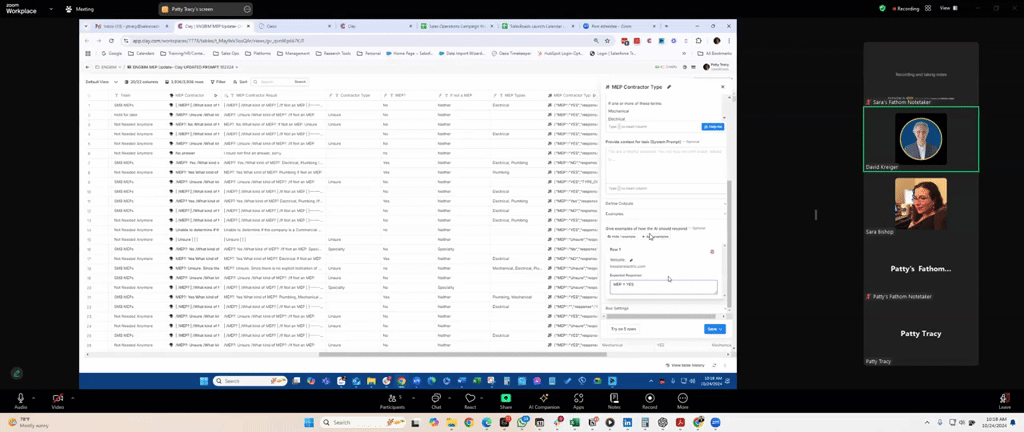1024x432 pixels.
Task: Expand the Run Settings section
Action: coord(617,308)
